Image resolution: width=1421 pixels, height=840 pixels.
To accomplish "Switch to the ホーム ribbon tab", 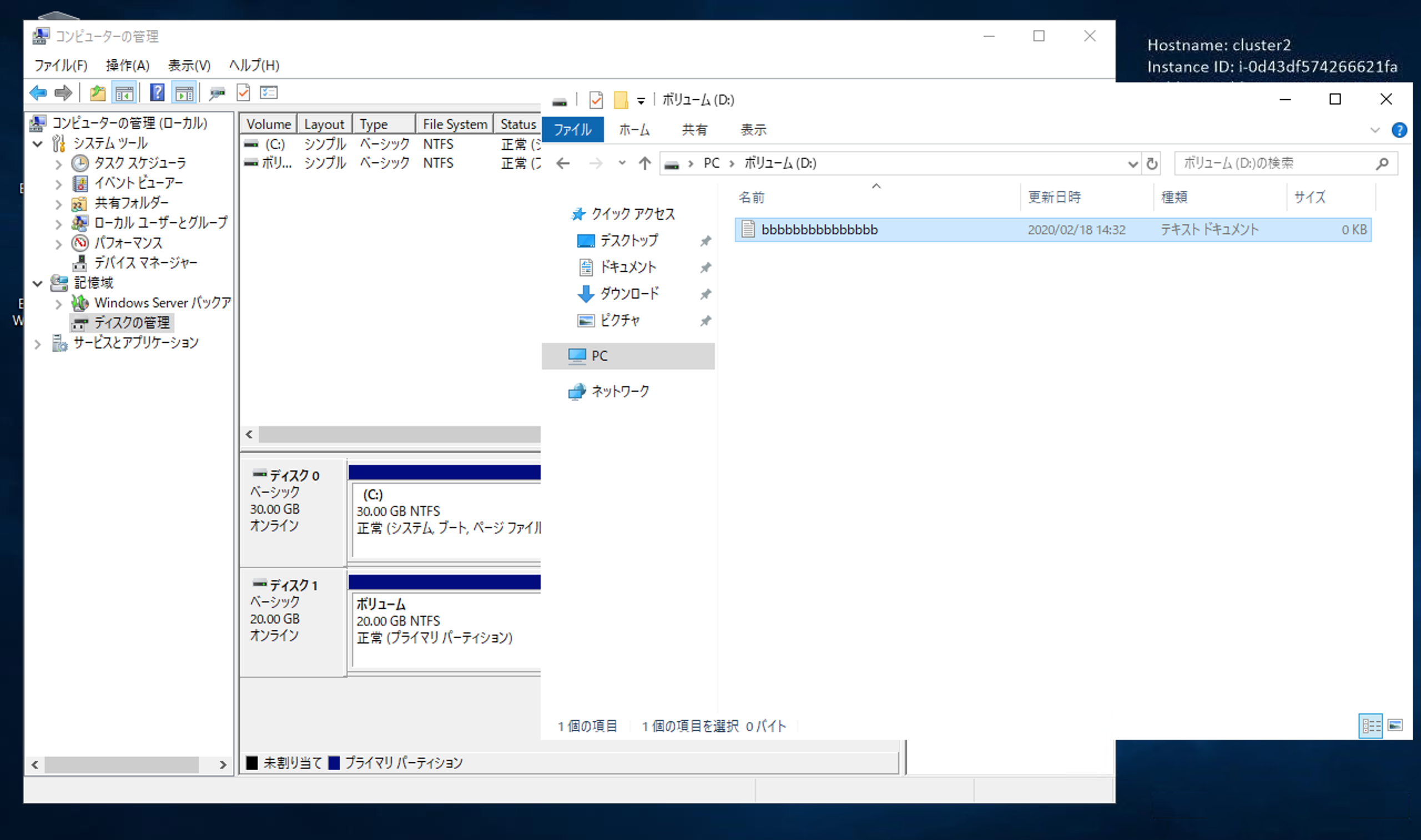I will [634, 130].
